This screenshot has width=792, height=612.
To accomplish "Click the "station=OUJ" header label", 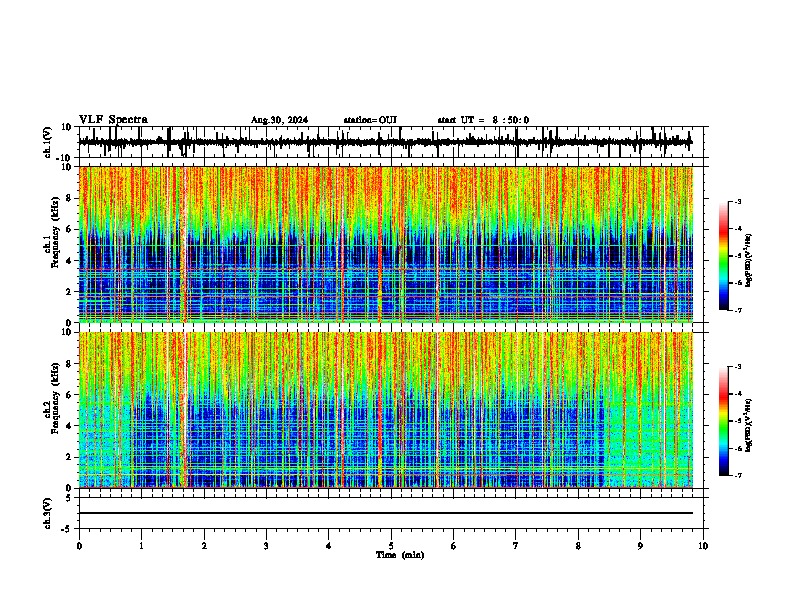I will (370, 120).
